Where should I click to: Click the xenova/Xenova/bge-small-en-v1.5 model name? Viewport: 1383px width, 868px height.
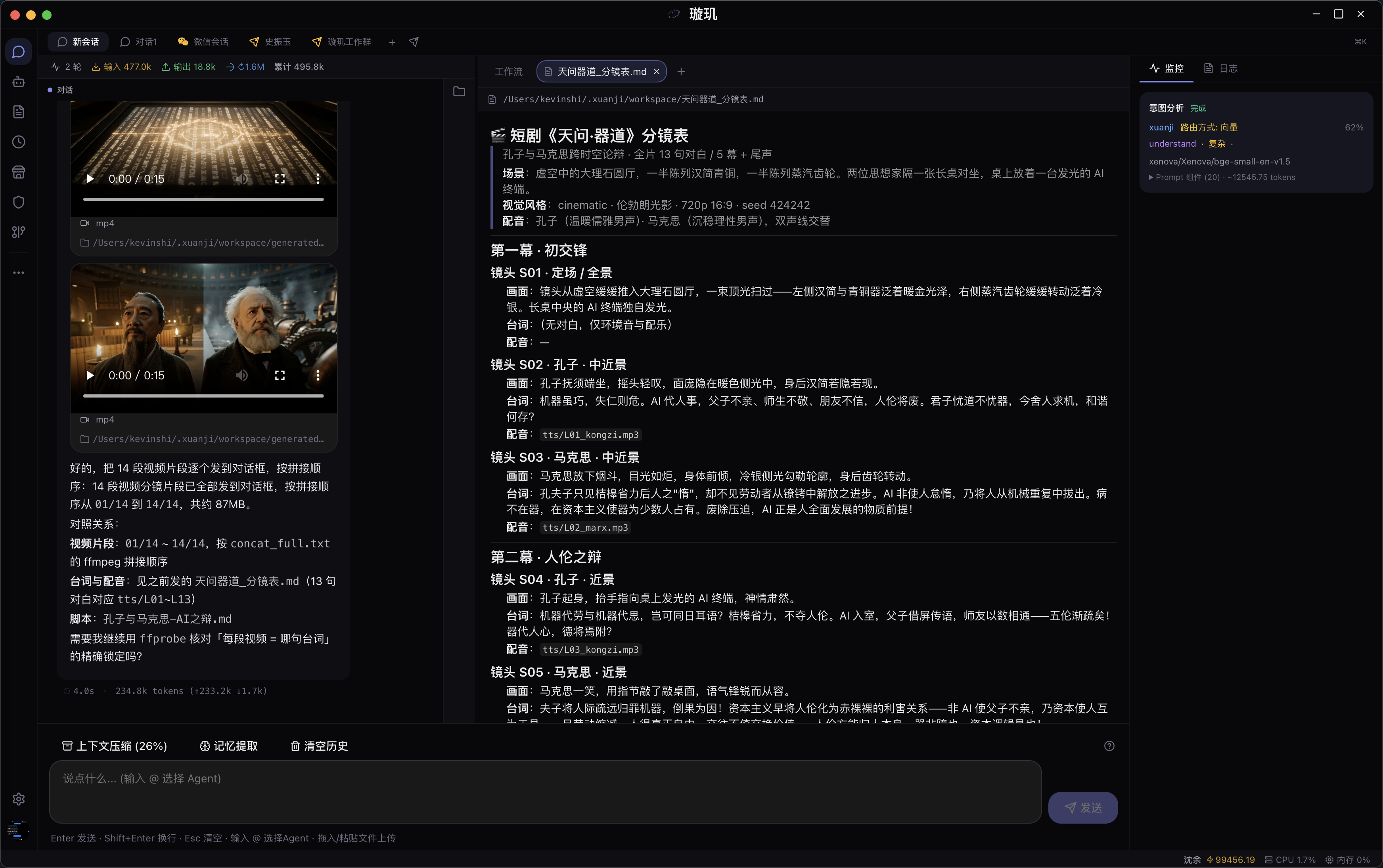1219,161
